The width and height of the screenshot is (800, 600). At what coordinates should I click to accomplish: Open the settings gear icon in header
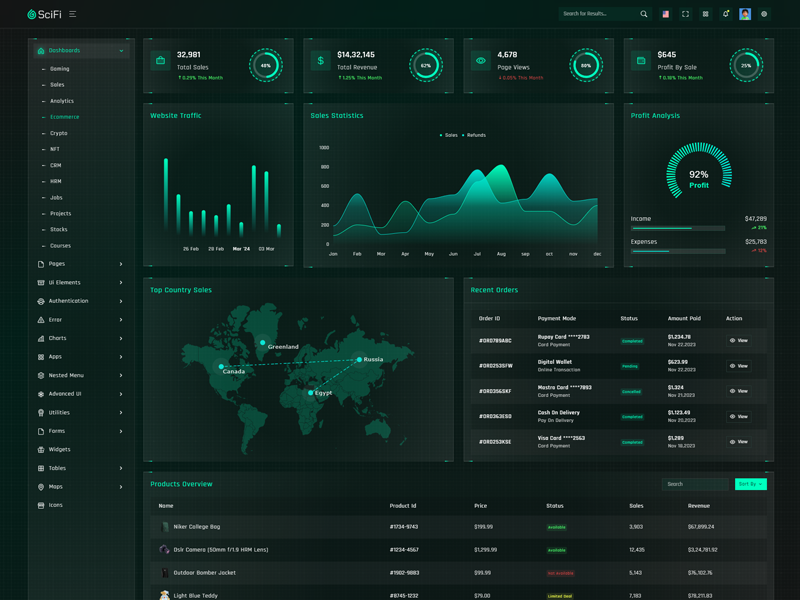(764, 14)
